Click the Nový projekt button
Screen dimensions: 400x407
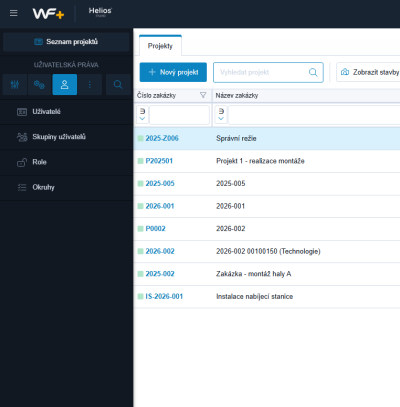[173, 72]
